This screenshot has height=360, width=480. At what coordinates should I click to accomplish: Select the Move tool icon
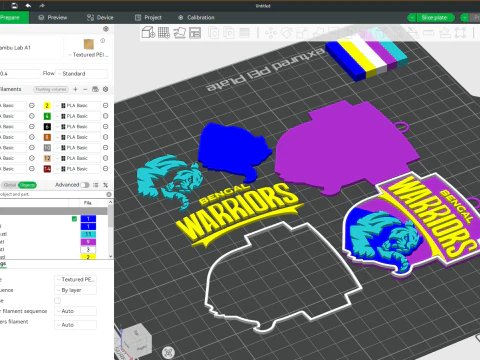(x=270, y=33)
